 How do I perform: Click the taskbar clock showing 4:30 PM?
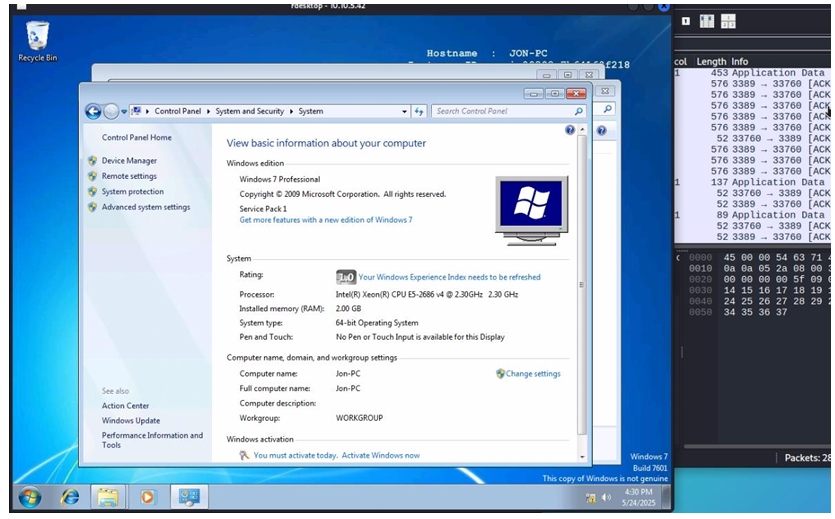[x=638, y=497]
